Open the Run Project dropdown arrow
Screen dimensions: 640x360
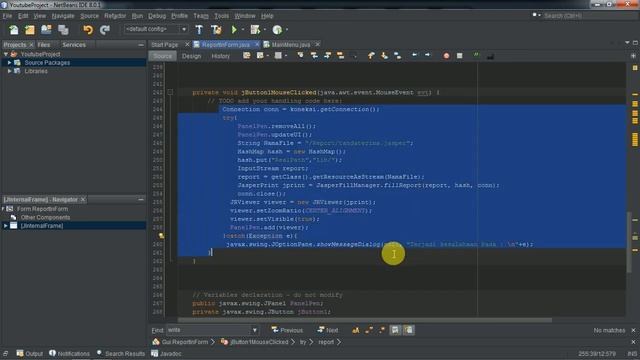click(x=242, y=29)
